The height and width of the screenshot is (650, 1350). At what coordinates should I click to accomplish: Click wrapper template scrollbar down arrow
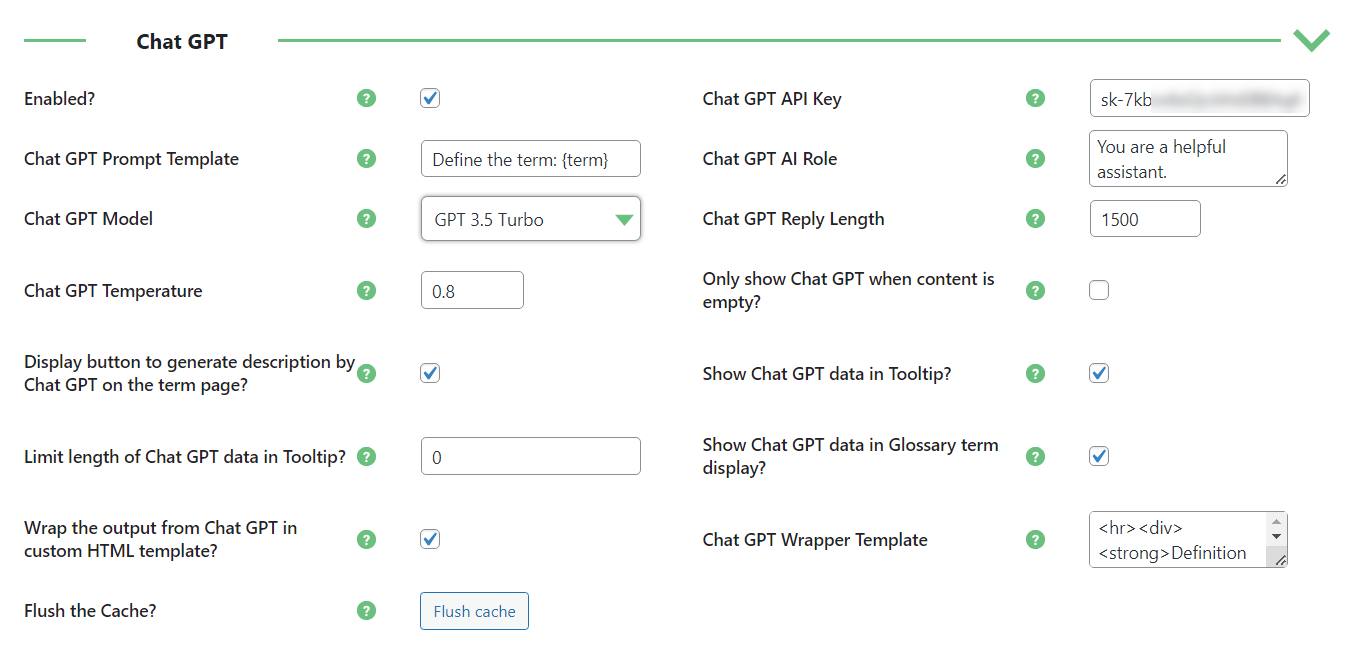click(1276, 537)
